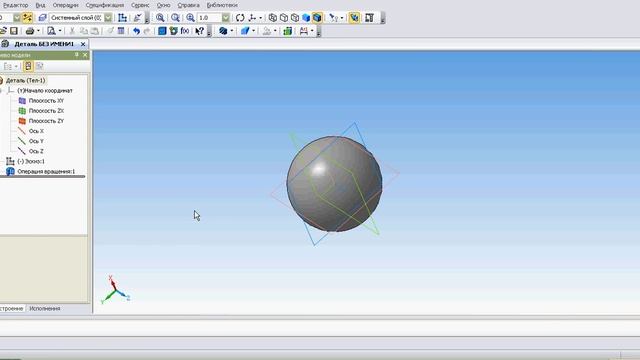Open the Редактор menu
Screen dimensions: 640x360
(16, 5)
